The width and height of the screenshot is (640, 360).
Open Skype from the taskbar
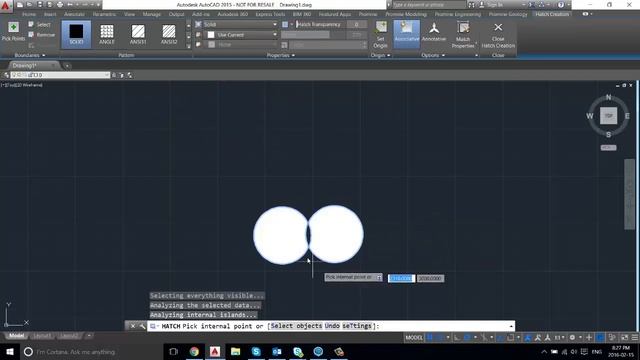[256, 351]
